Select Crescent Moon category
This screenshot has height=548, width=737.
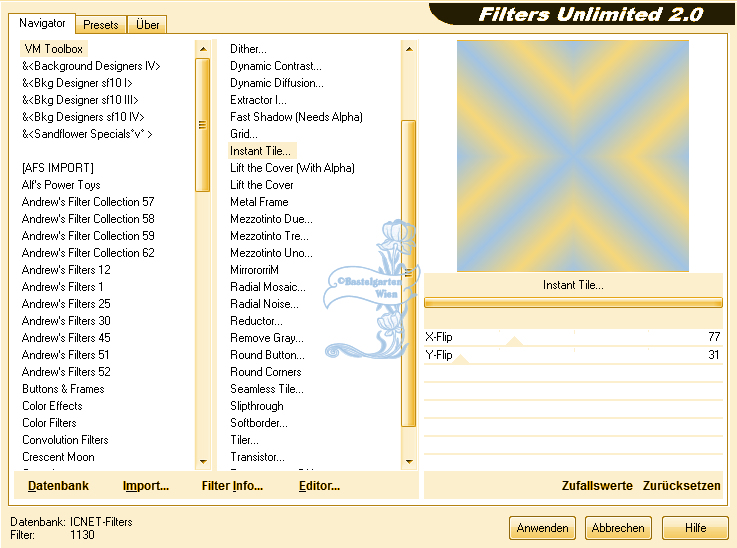click(58, 457)
